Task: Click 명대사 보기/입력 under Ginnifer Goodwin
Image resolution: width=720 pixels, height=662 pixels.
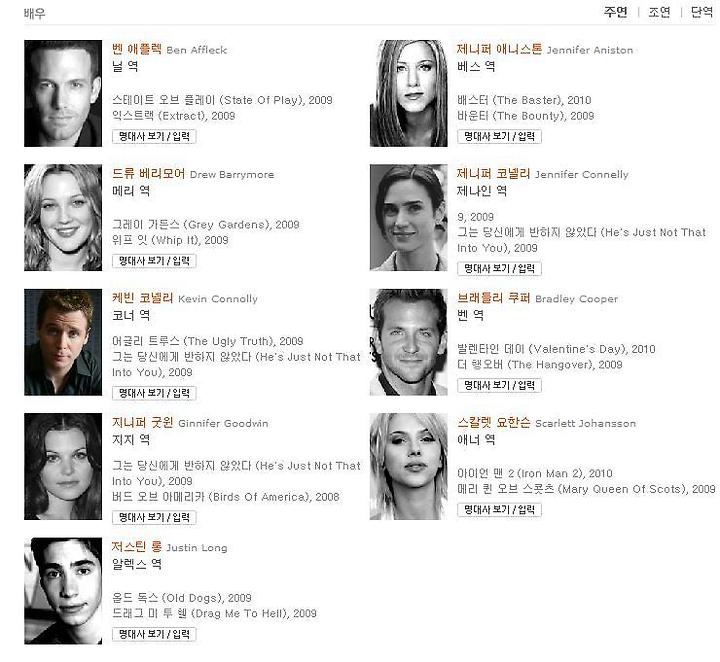Action: click(154, 517)
